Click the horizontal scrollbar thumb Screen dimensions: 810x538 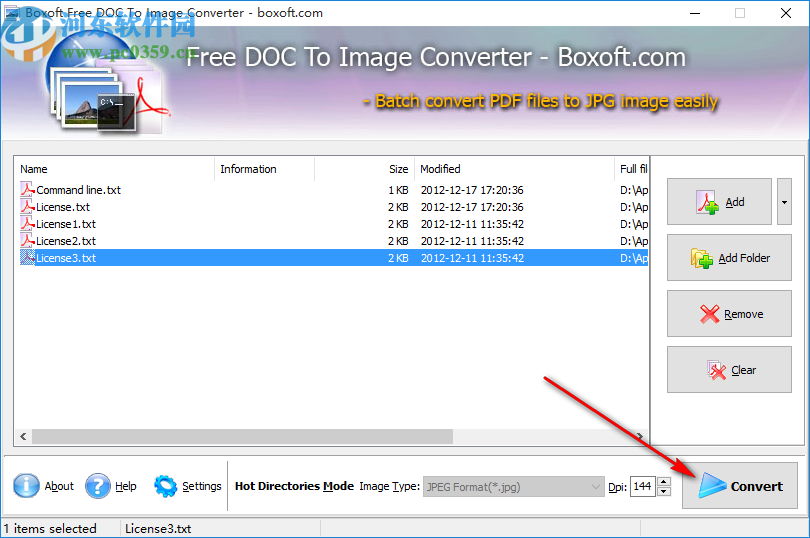[x=242, y=436]
